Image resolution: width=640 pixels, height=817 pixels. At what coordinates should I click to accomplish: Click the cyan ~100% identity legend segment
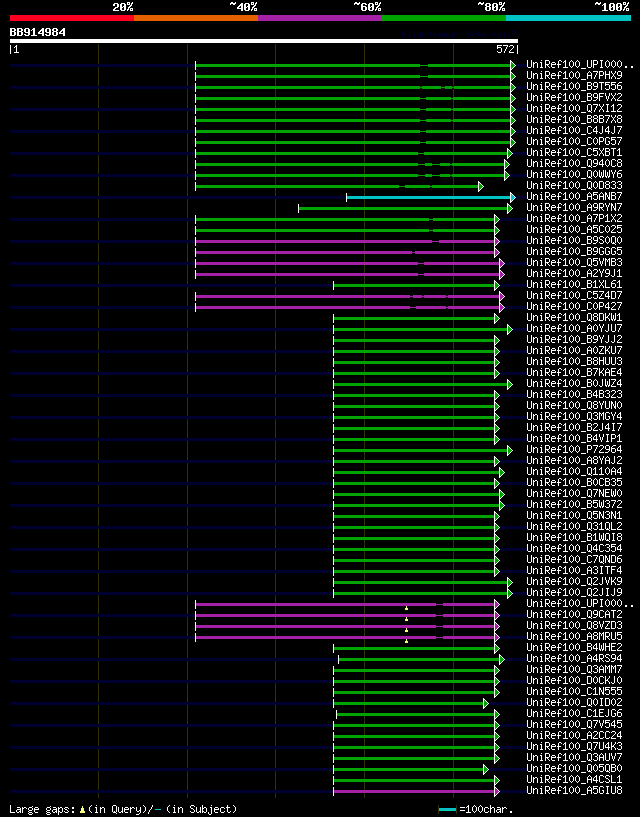568,18
